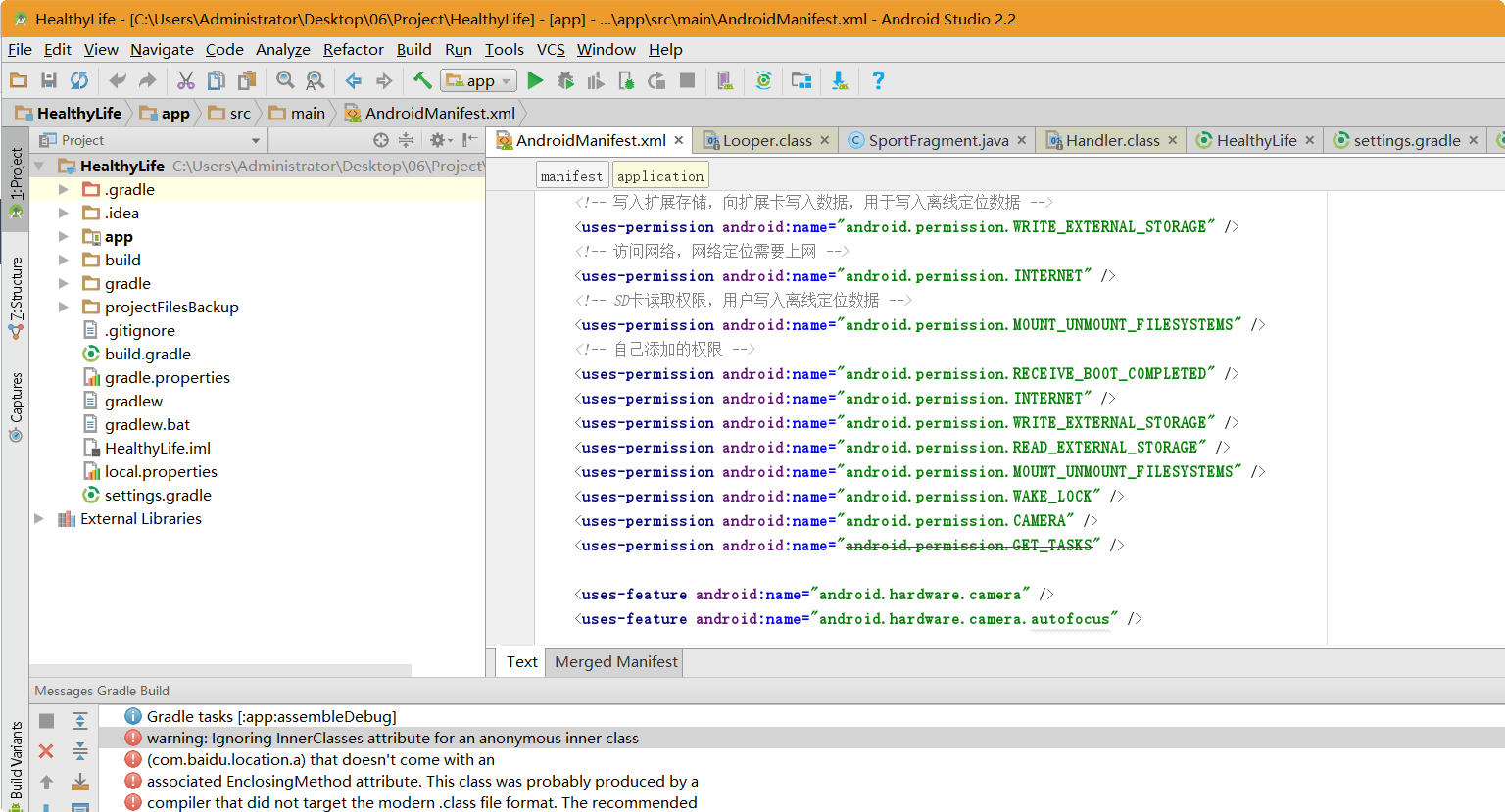The height and width of the screenshot is (812, 1505).
Task: Open the Analyze menu
Action: point(283,49)
